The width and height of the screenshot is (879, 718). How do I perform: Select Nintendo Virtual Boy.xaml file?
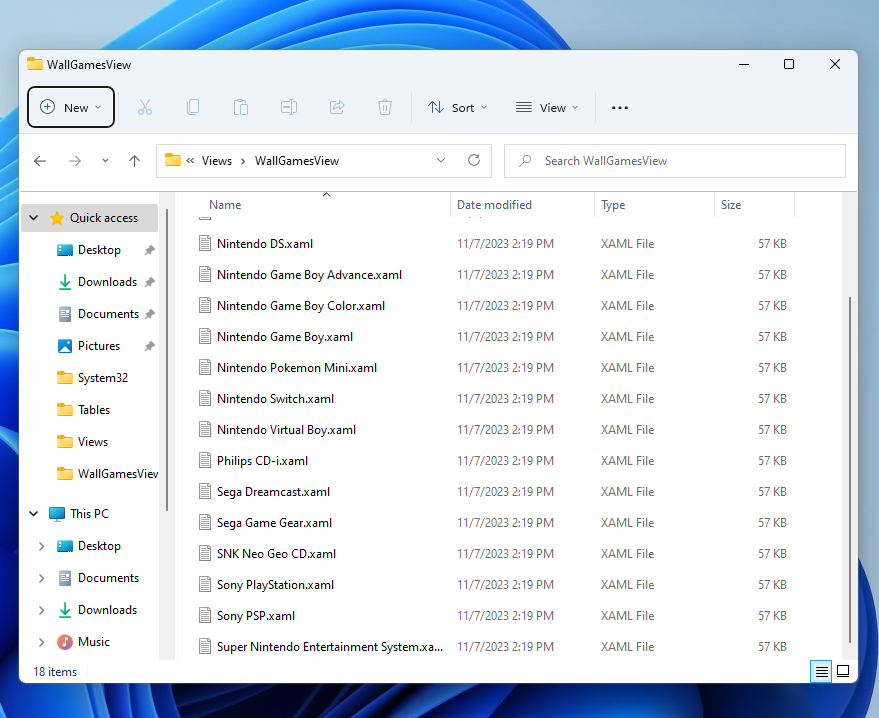286,430
